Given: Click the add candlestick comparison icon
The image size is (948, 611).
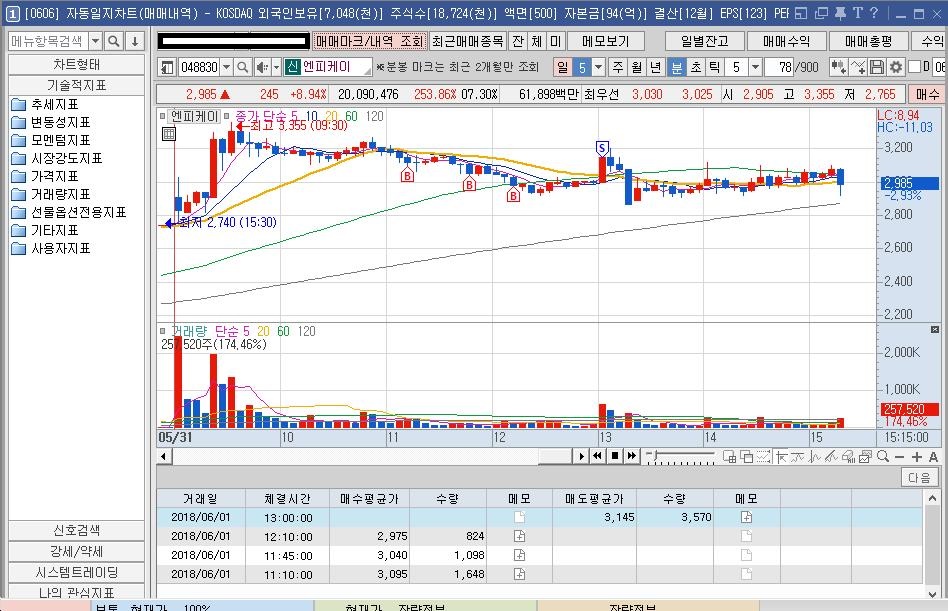Looking at the screenshot, I should coord(839,67).
